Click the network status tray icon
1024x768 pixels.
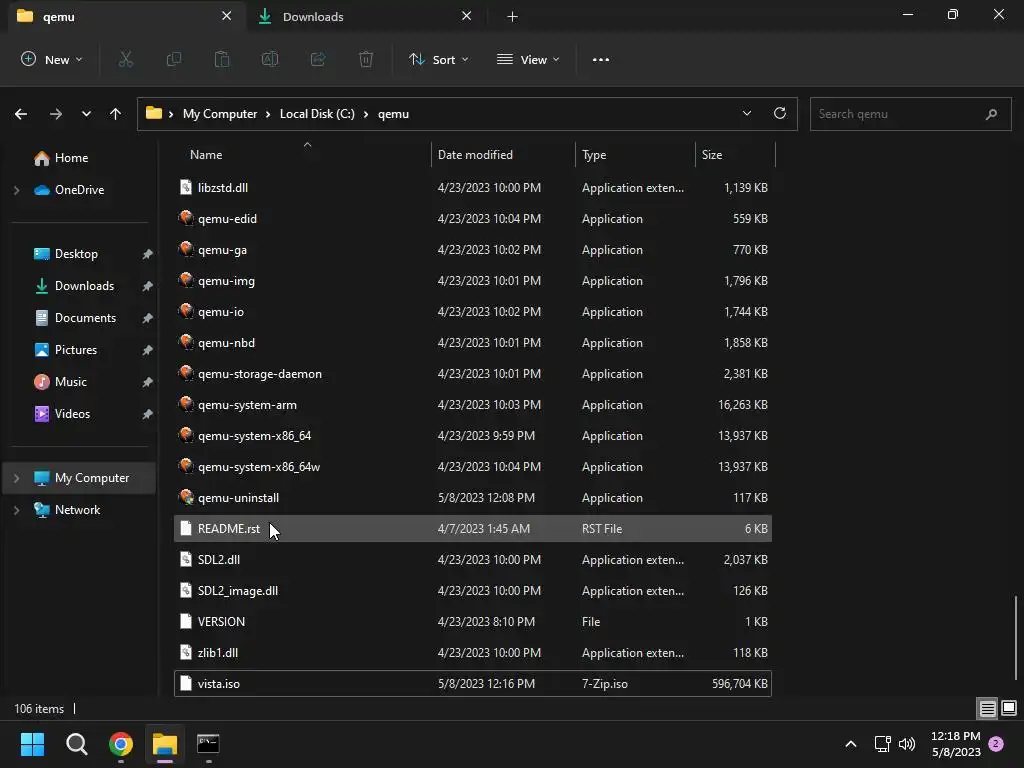click(882, 744)
